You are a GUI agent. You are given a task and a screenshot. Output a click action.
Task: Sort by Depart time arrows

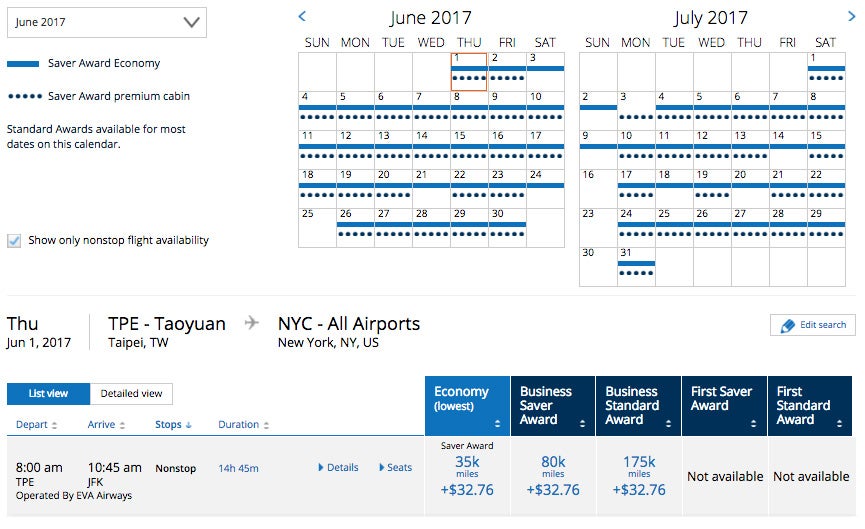[x=54, y=425]
